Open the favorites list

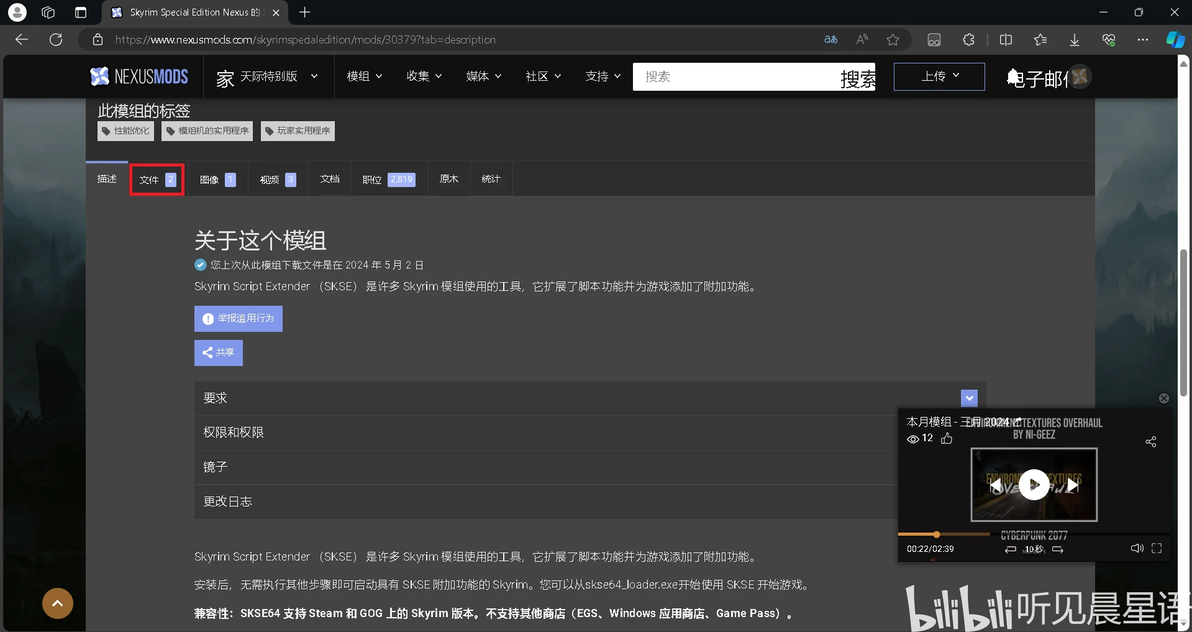[x=1040, y=40]
